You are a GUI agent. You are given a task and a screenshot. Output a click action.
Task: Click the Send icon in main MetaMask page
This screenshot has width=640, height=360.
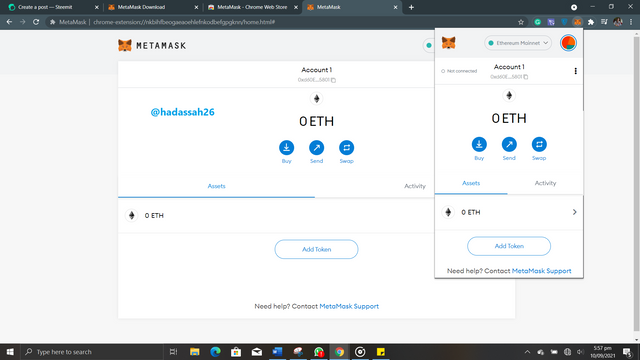(x=316, y=148)
